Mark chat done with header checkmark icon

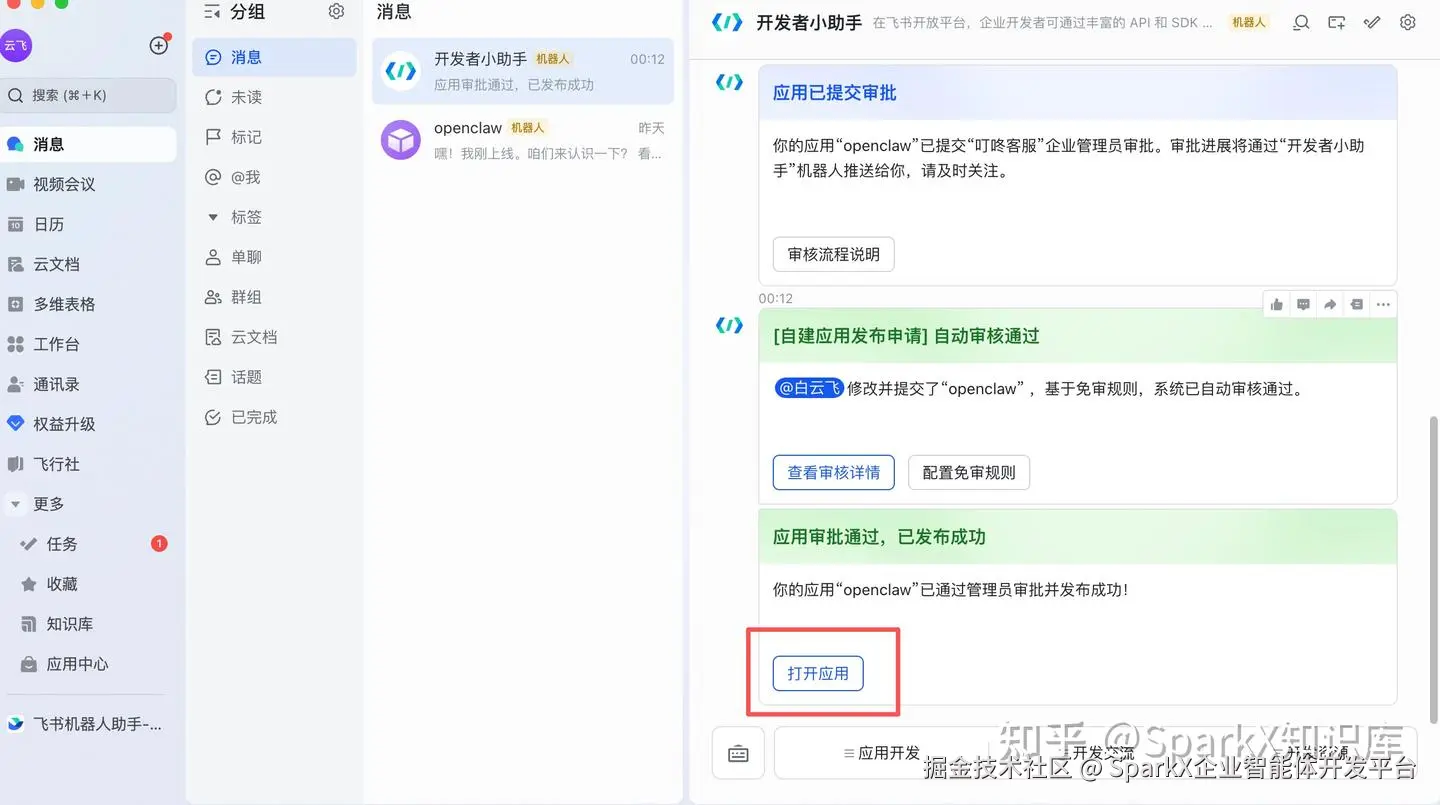click(1372, 22)
